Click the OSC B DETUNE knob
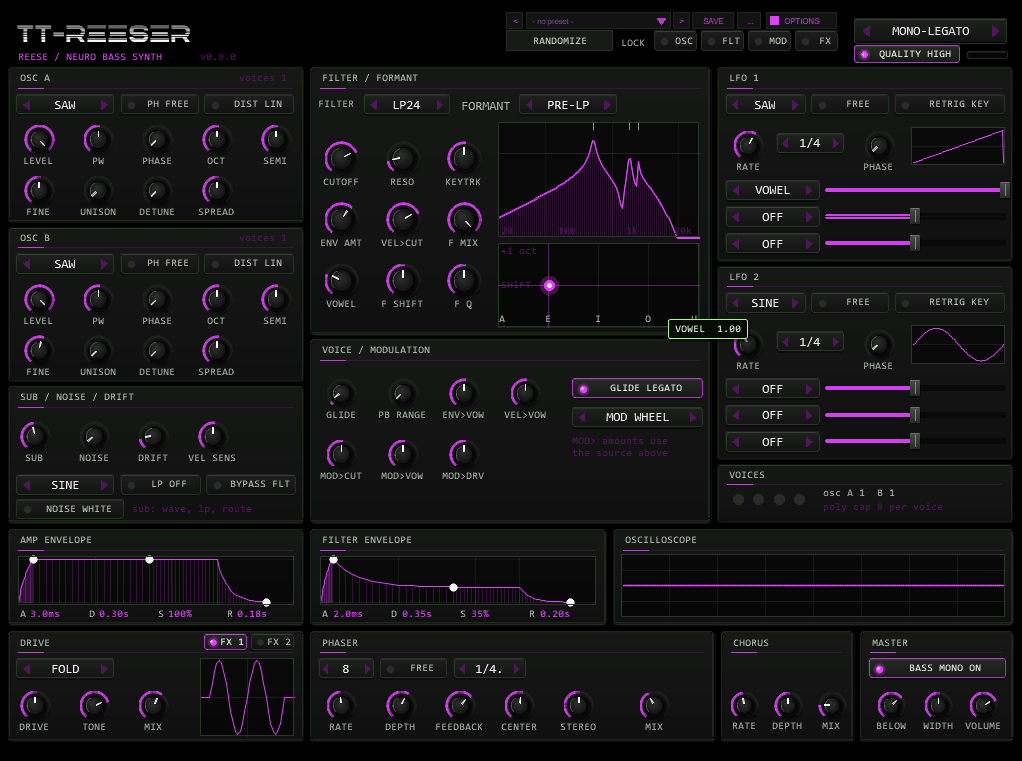This screenshot has width=1022, height=761. 156,351
